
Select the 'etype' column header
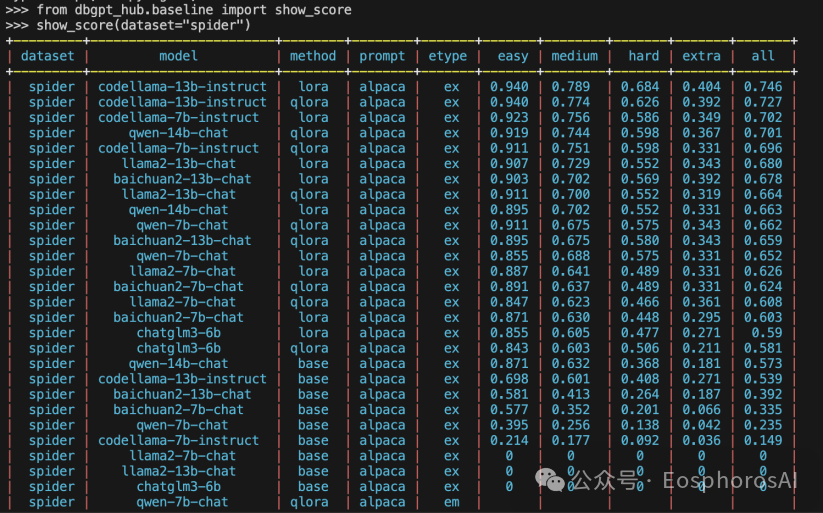point(448,56)
